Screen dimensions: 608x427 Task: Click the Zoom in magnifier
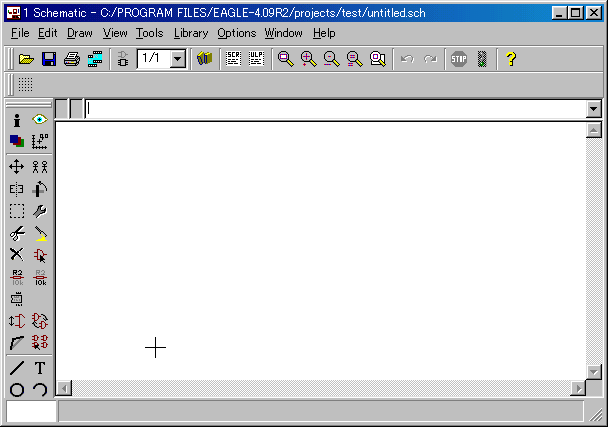point(309,59)
